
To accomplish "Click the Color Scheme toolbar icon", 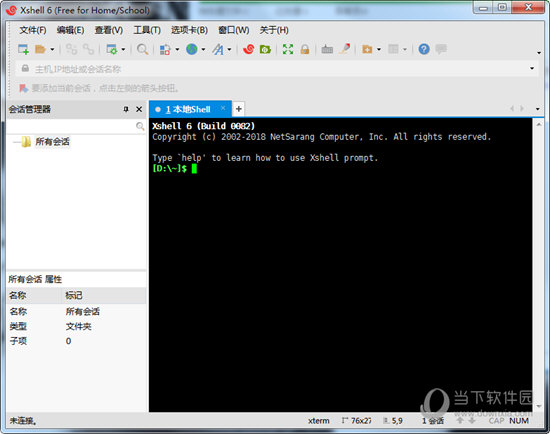I will pyautogui.click(x=165, y=49).
